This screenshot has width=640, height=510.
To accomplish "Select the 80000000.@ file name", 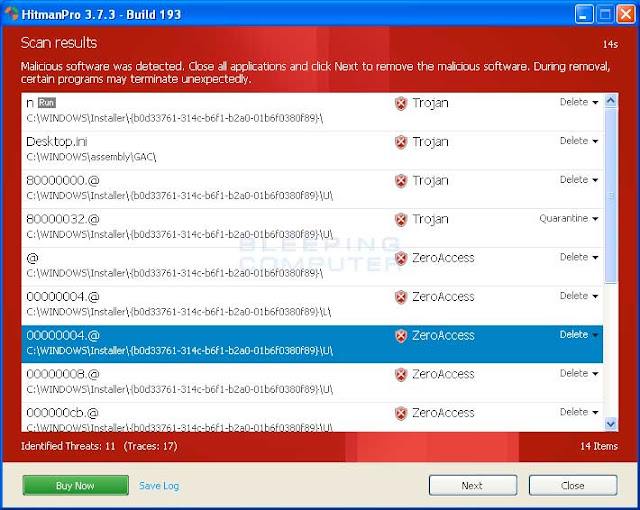I will point(63,180).
